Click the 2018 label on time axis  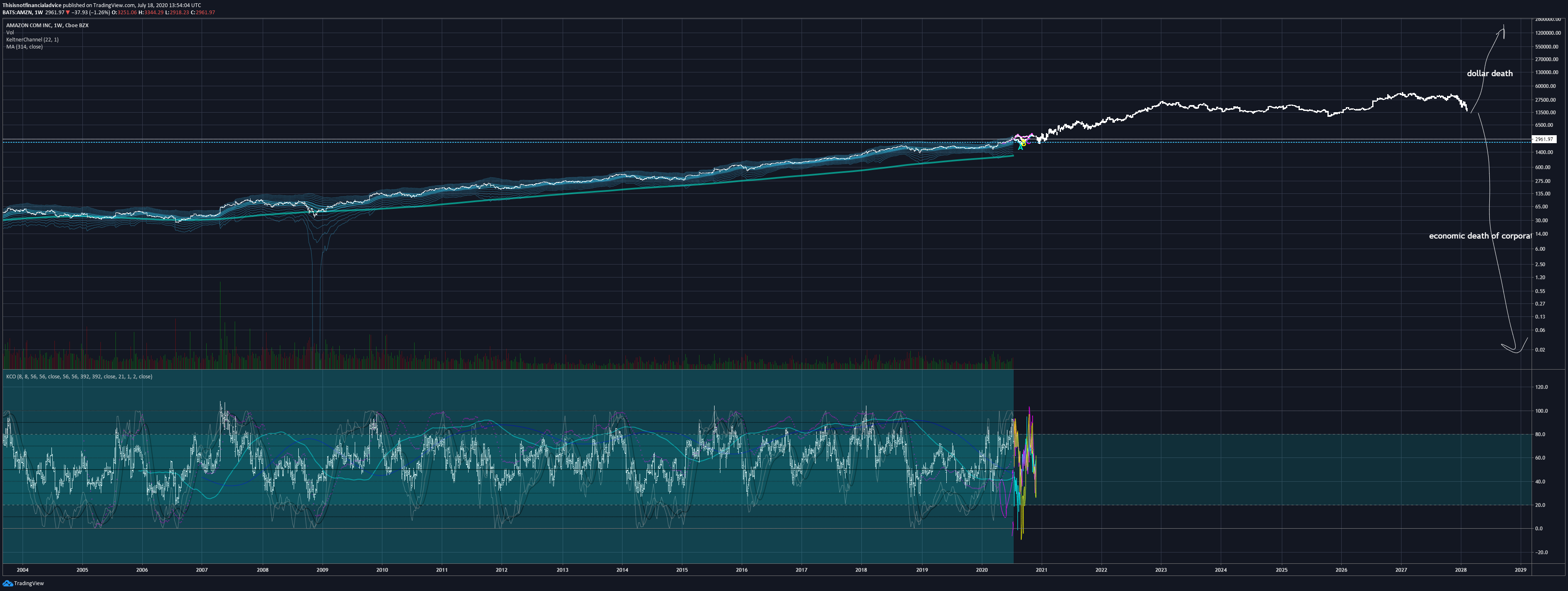861,570
